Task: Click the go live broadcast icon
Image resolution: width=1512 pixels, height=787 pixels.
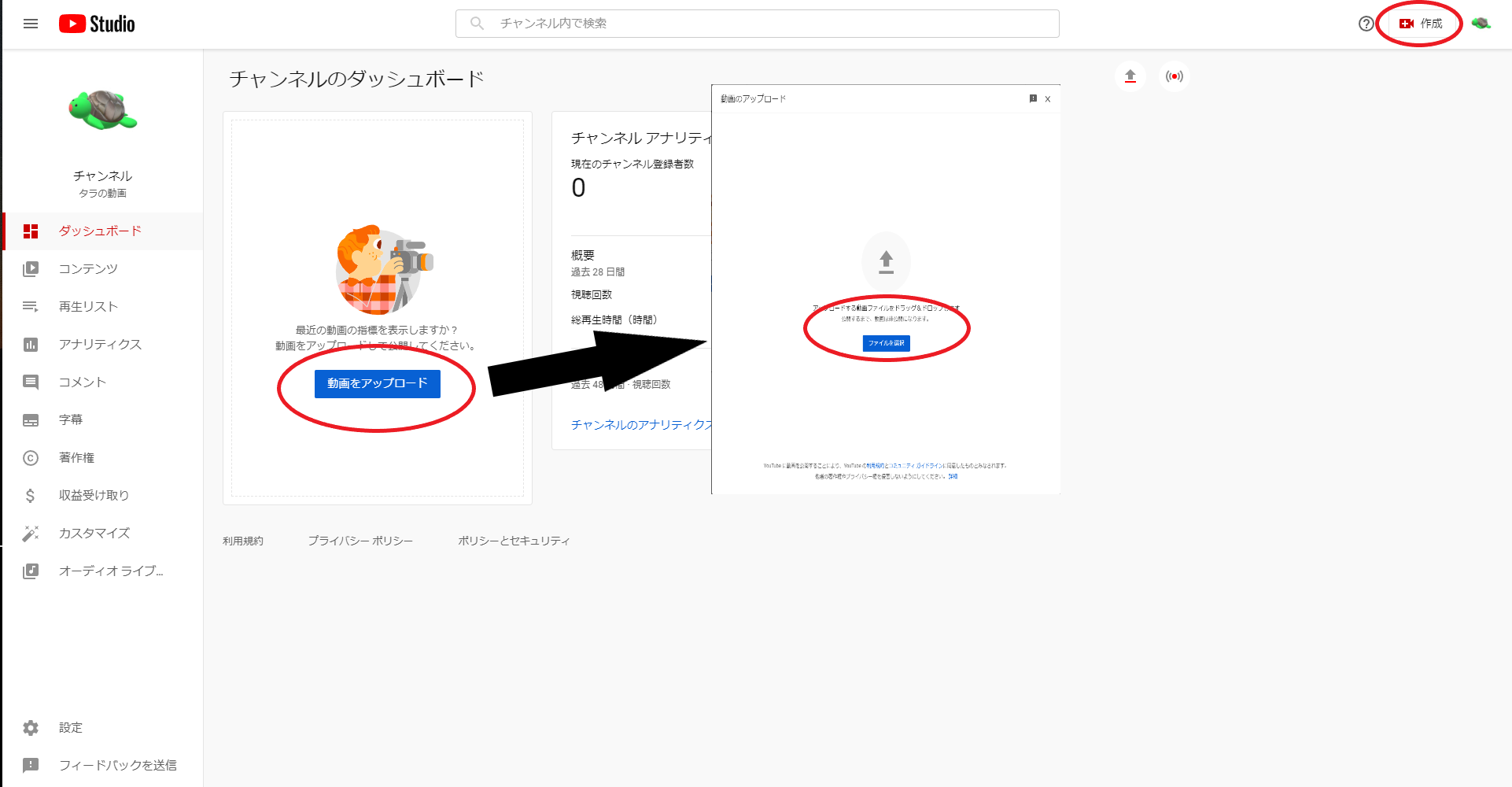Action: pyautogui.click(x=1175, y=76)
